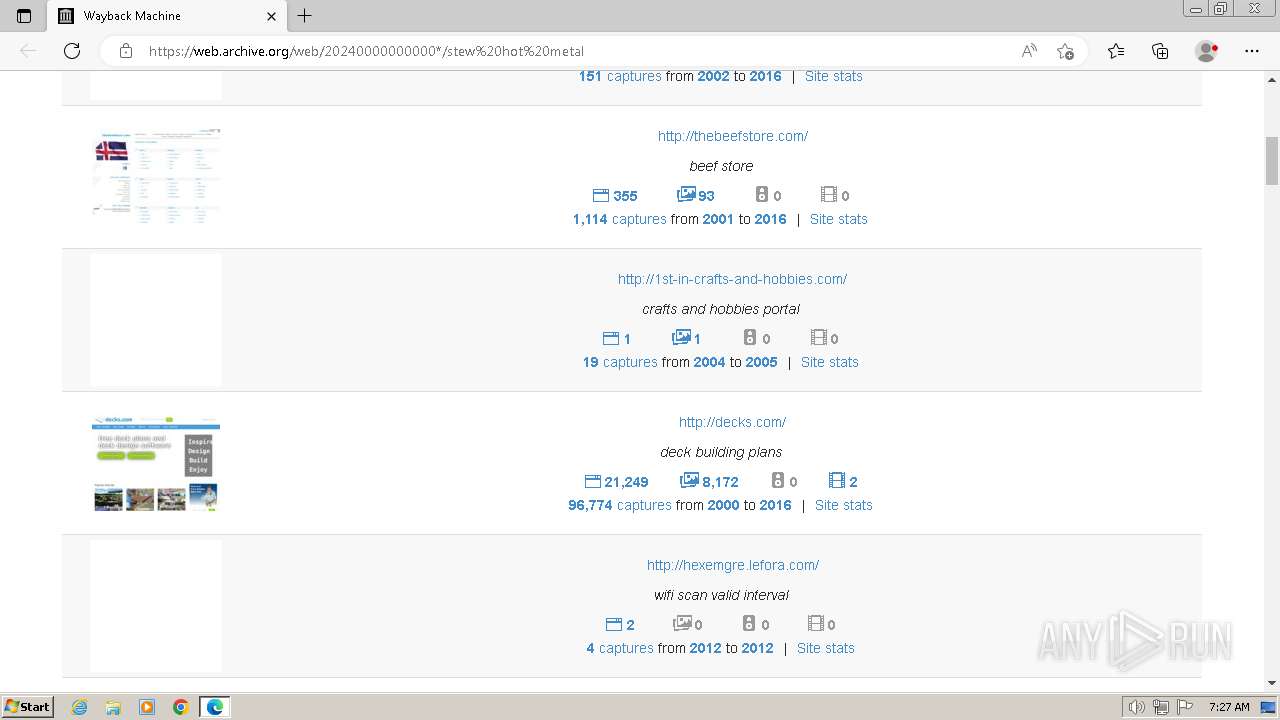
Task: Open a new browser tab
Action: pyautogui.click(x=305, y=16)
